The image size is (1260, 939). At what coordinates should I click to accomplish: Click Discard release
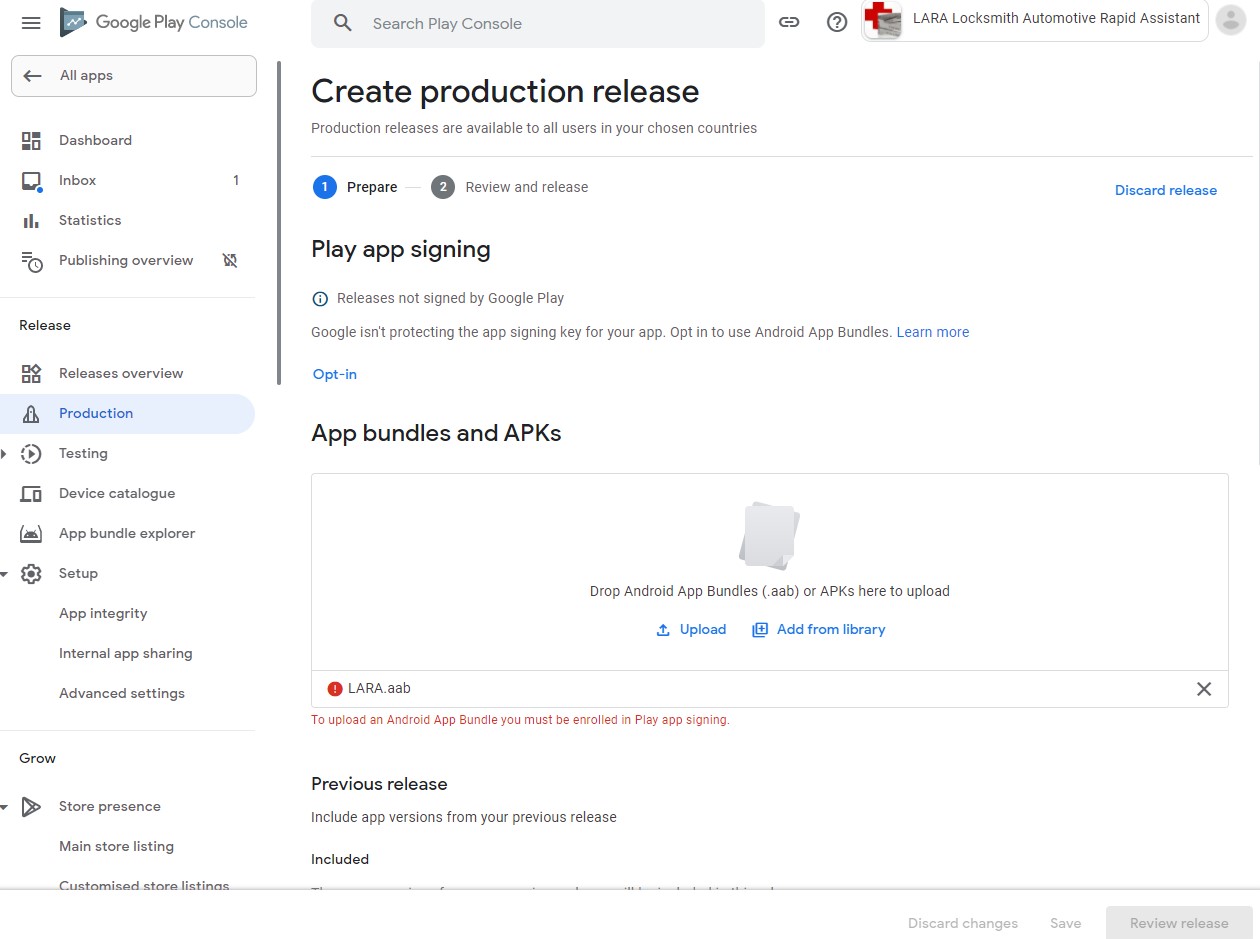[1165, 190]
